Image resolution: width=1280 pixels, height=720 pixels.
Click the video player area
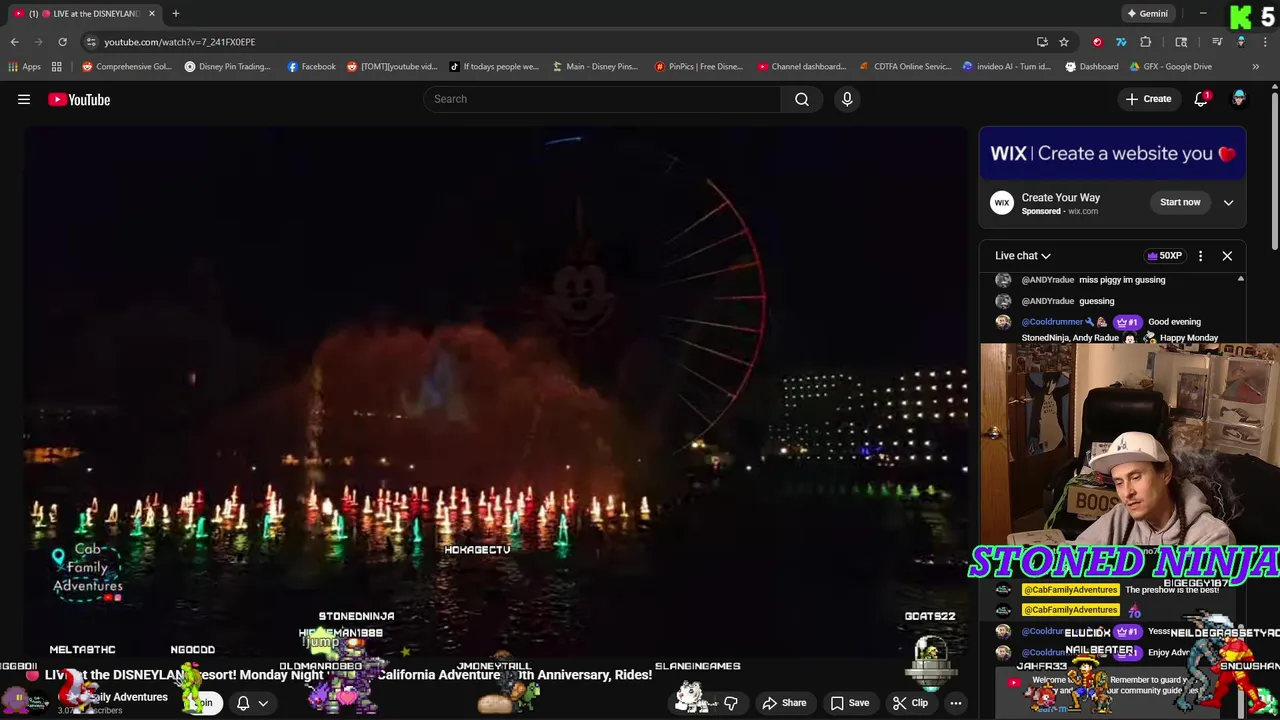point(495,390)
